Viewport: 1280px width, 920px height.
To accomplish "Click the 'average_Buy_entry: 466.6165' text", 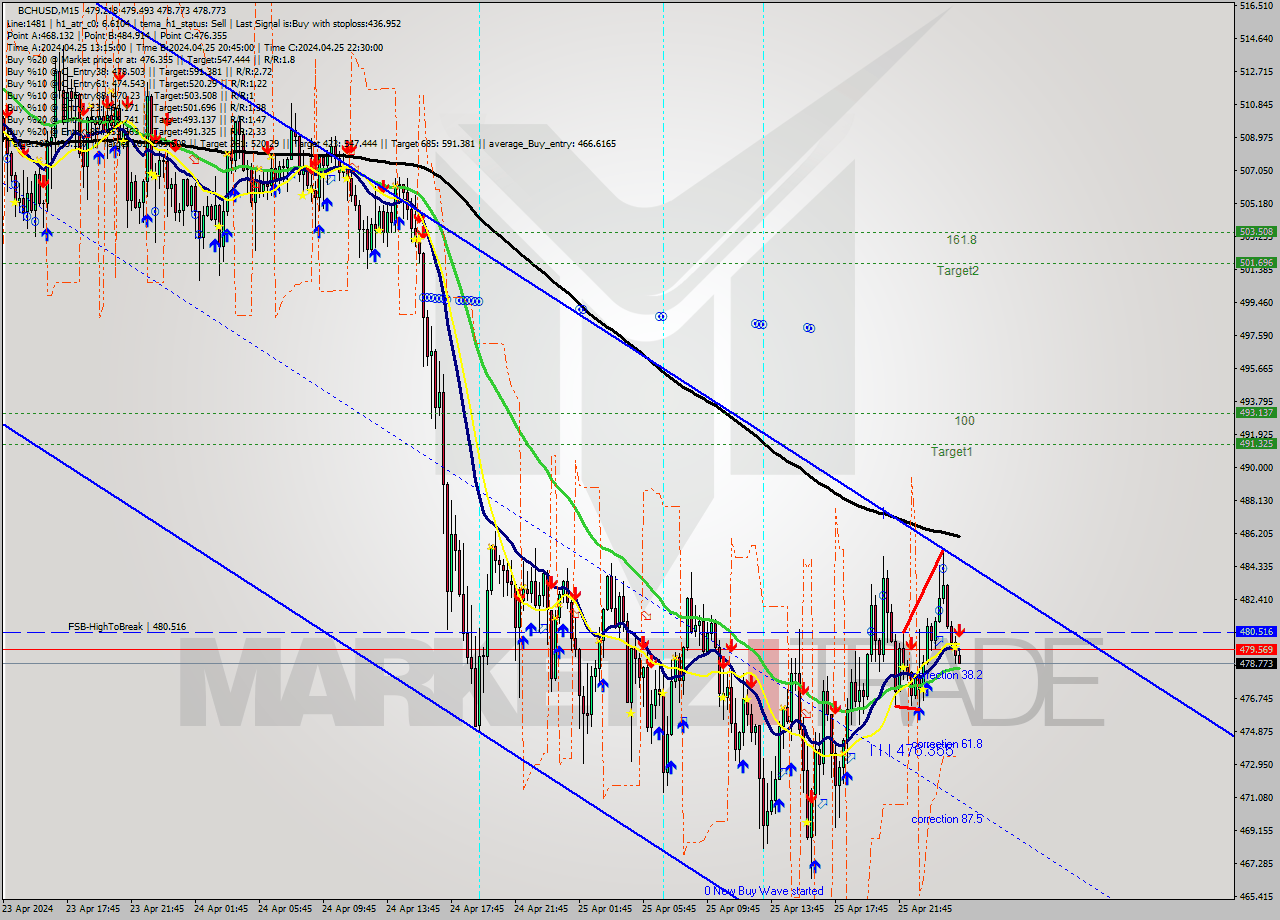I will point(552,144).
